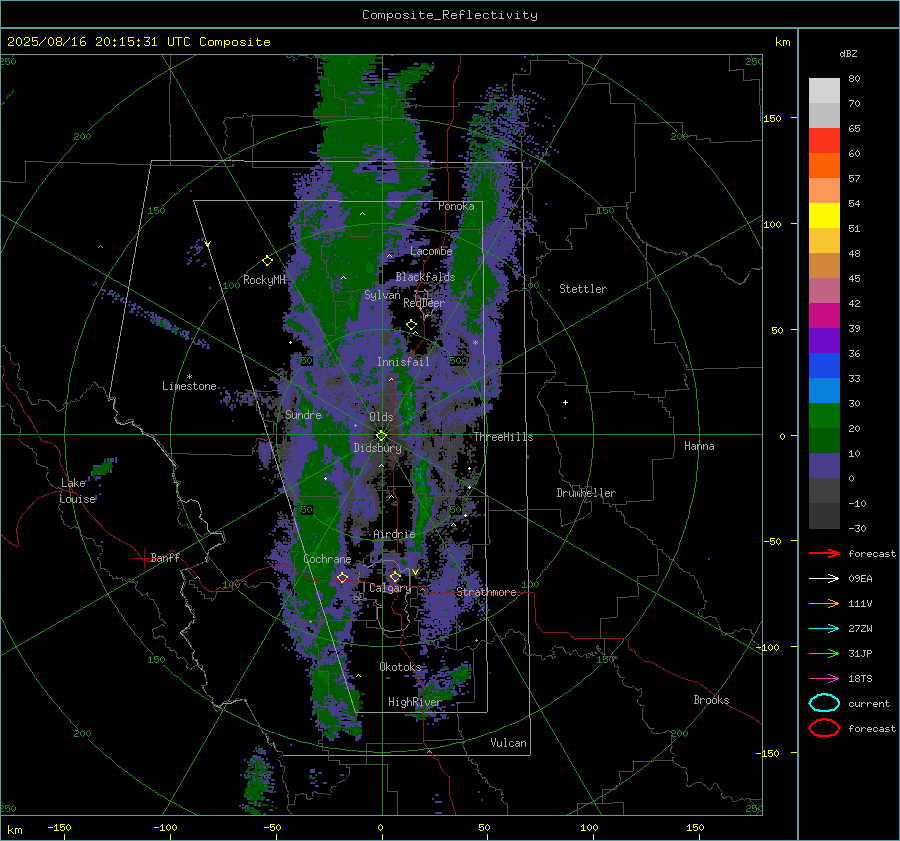Click the 2025/08/16 20:15:31 UTC timestamp
Image resolution: width=900 pixels, height=841 pixels.
point(138,42)
